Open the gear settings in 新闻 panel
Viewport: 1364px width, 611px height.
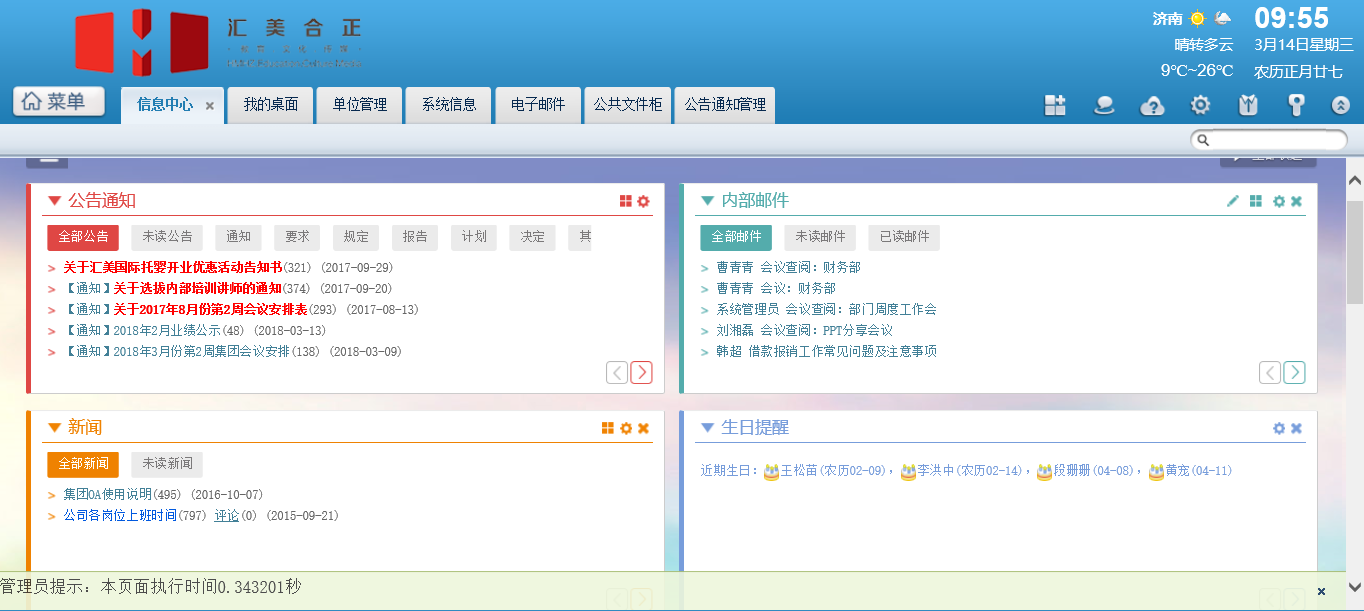tap(626, 428)
